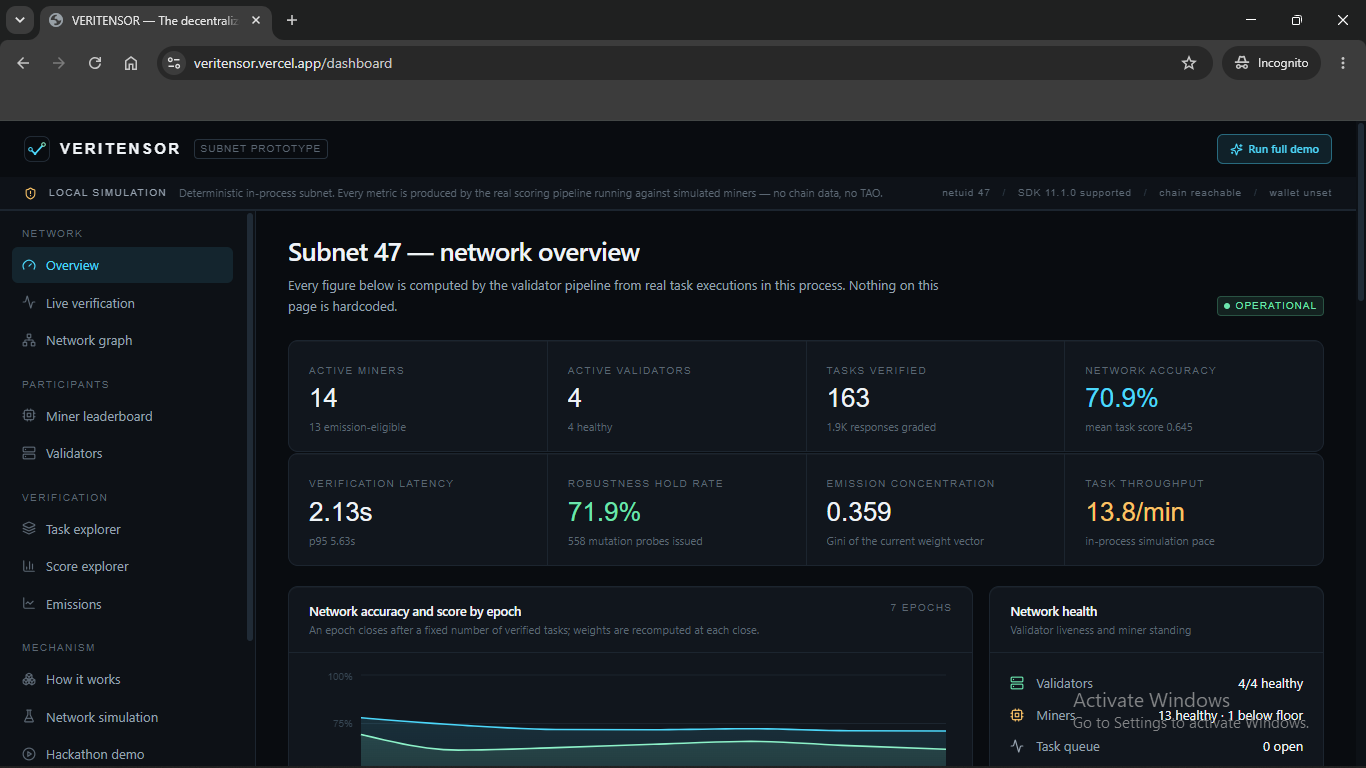Viewport: 1366px width, 768px height.
Task: Reload the Veritensor dashboard page
Action: click(95, 63)
